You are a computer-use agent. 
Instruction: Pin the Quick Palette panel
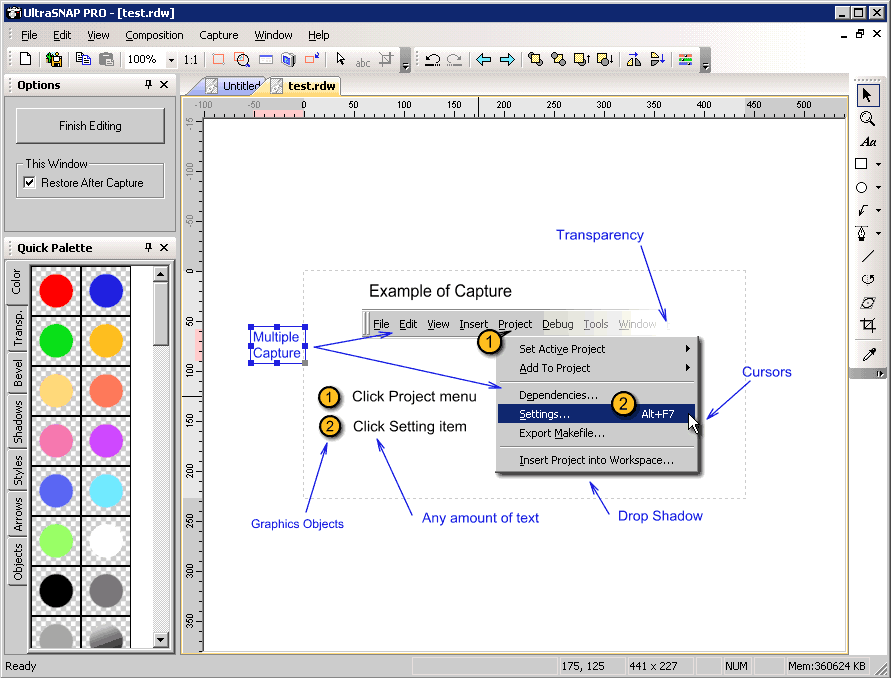[148, 247]
